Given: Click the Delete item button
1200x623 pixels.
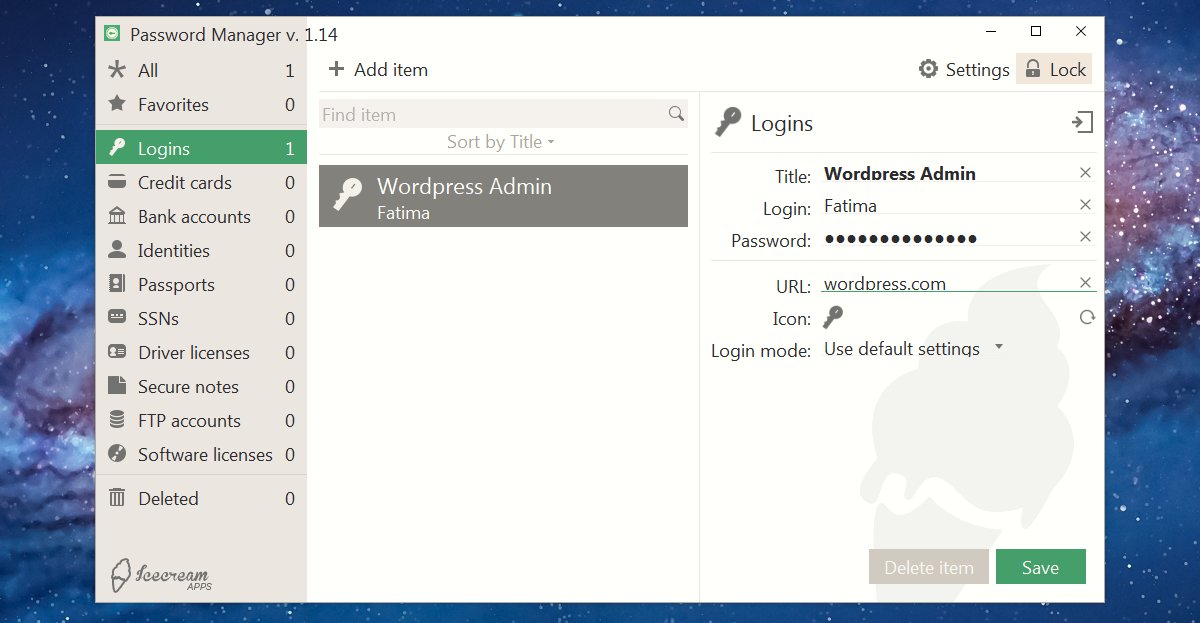Looking at the screenshot, I should pos(929,567).
